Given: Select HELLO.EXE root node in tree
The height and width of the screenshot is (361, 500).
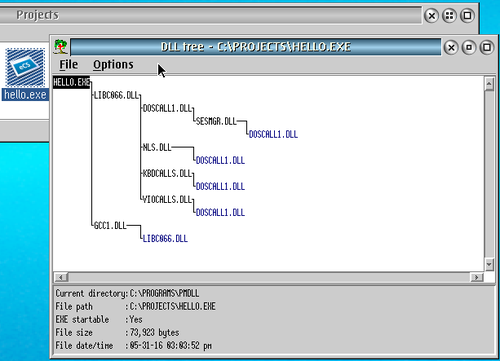Looking at the screenshot, I should [71, 82].
